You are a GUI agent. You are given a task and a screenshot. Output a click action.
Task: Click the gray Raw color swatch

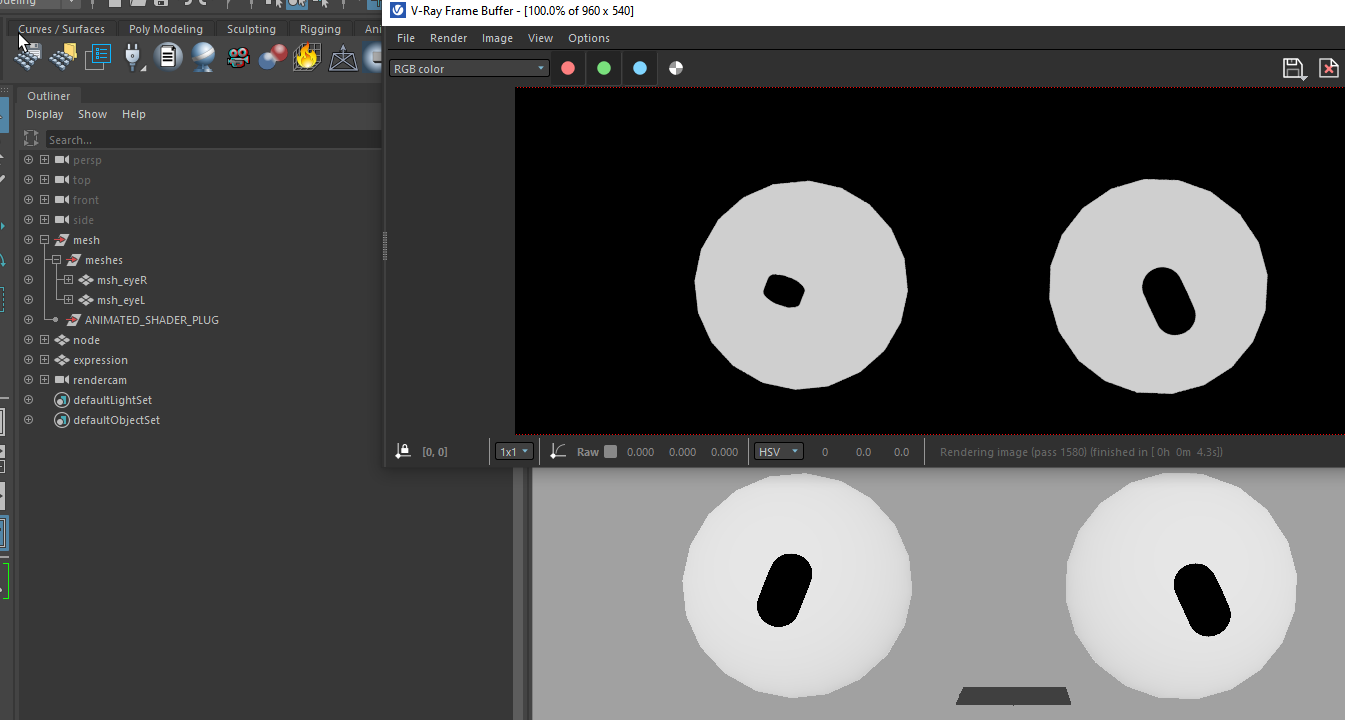tap(610, 452)
